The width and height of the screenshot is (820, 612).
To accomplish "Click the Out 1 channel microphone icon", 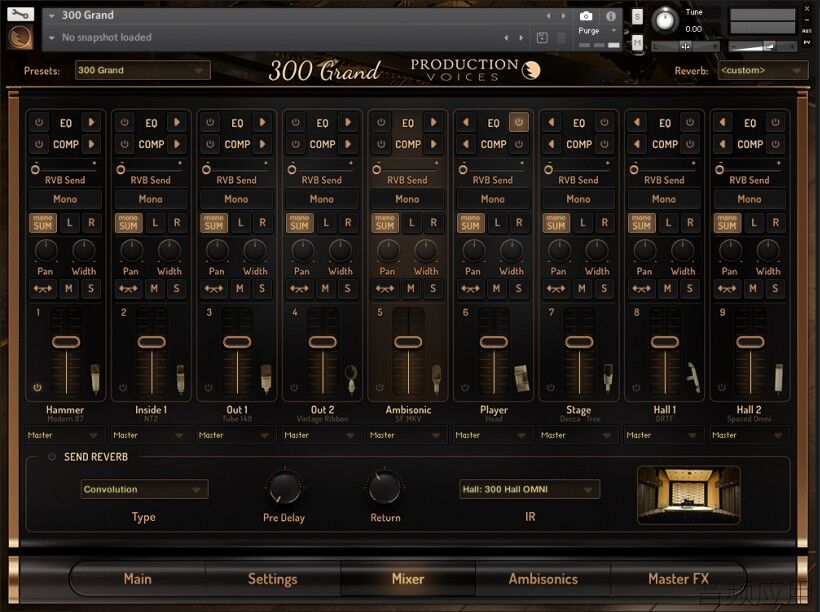I will coord(266,378).
